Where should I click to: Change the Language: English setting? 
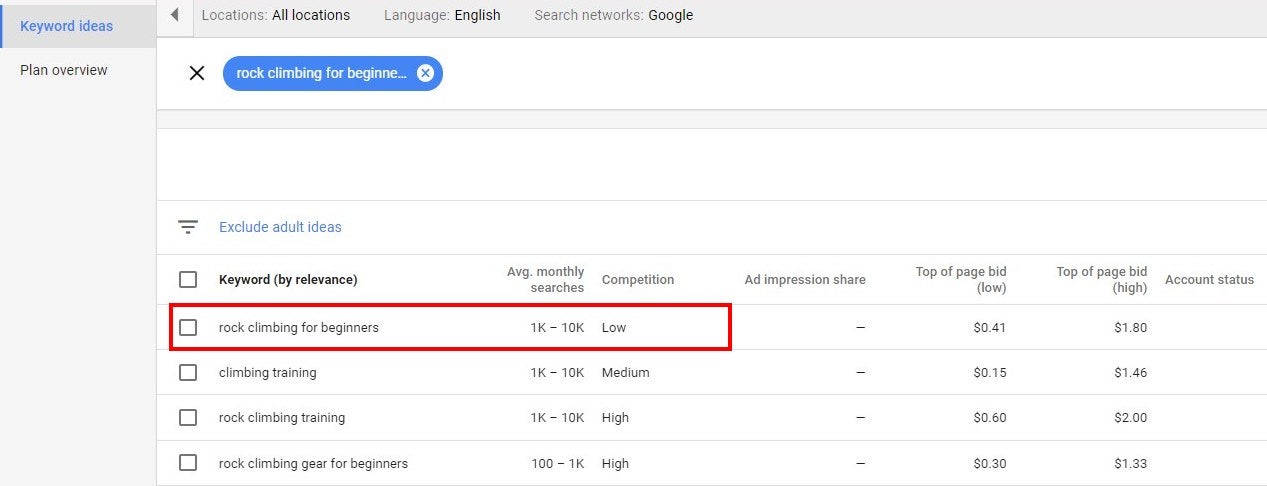[442, 15]
